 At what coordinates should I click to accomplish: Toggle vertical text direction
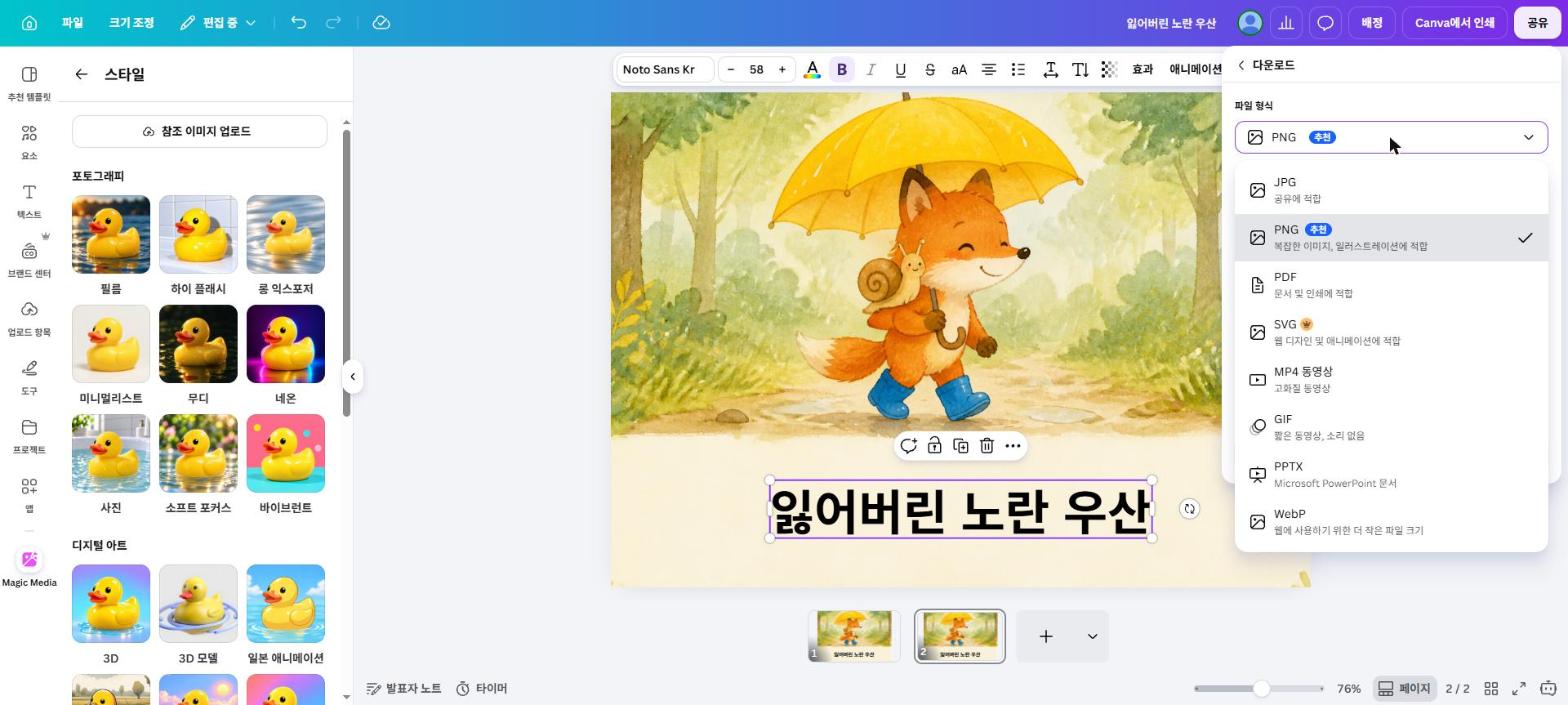[x=1080, y=69]
